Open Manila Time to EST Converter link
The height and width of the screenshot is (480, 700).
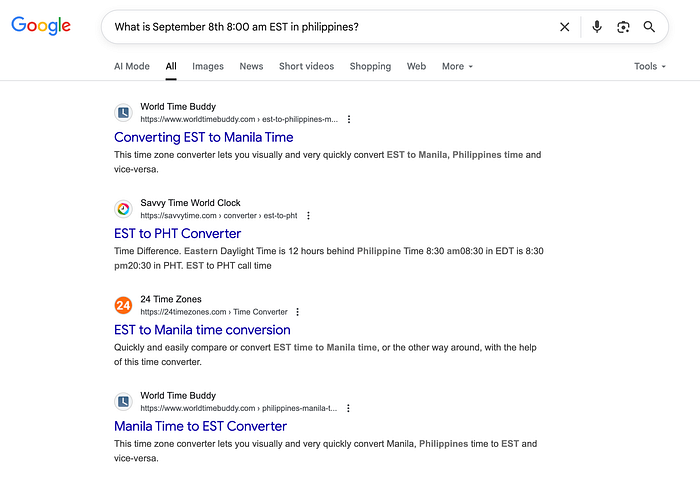tap(200, 426)
